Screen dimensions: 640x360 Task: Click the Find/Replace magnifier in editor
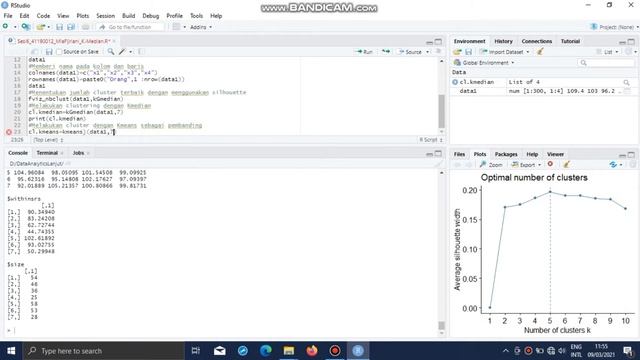point(111,52)
